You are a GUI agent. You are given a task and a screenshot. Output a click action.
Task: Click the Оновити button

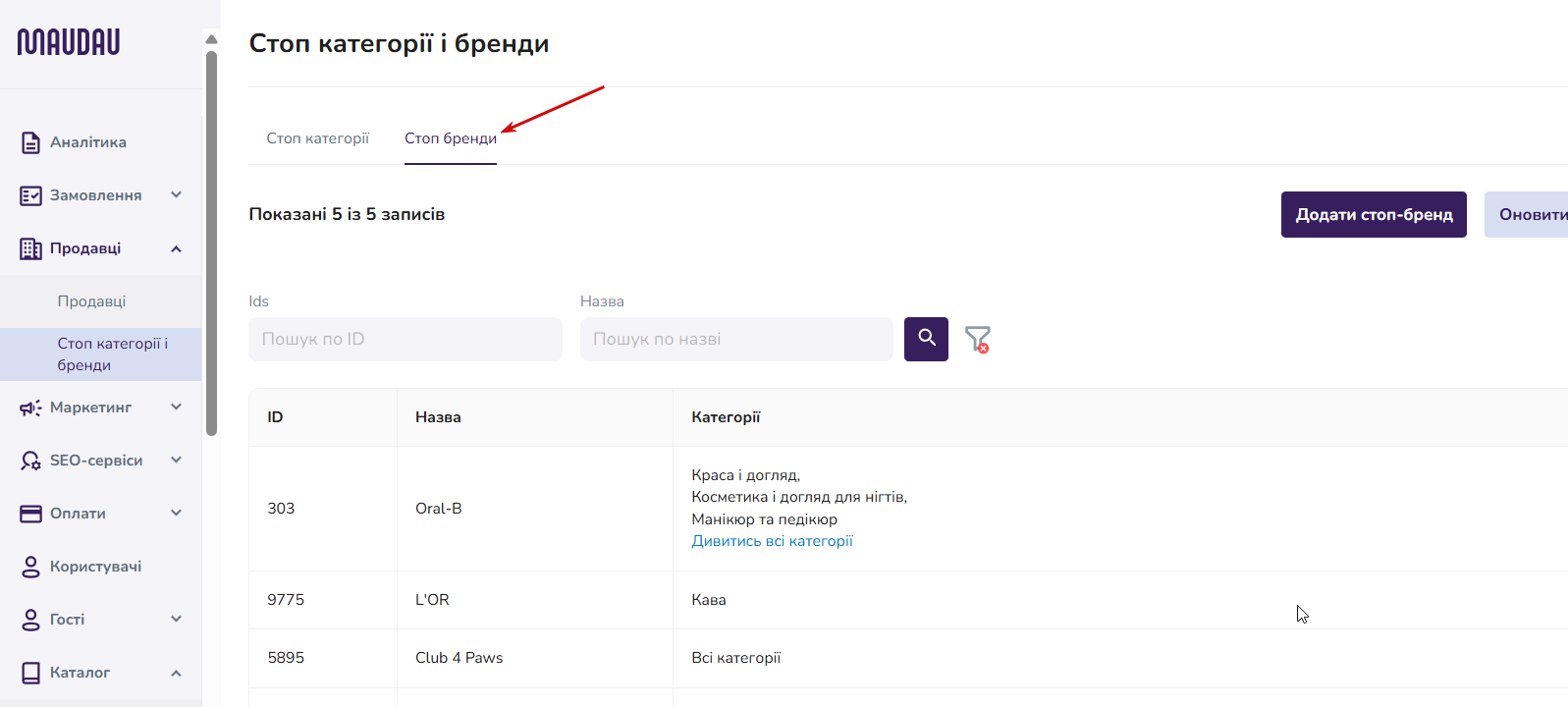coord(1527,214)
